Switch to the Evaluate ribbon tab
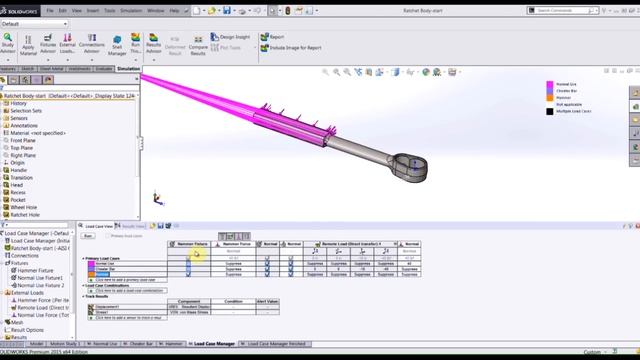The width and height of the screenshot is (640, 360). pyautogui.click(x=104, y=69)
